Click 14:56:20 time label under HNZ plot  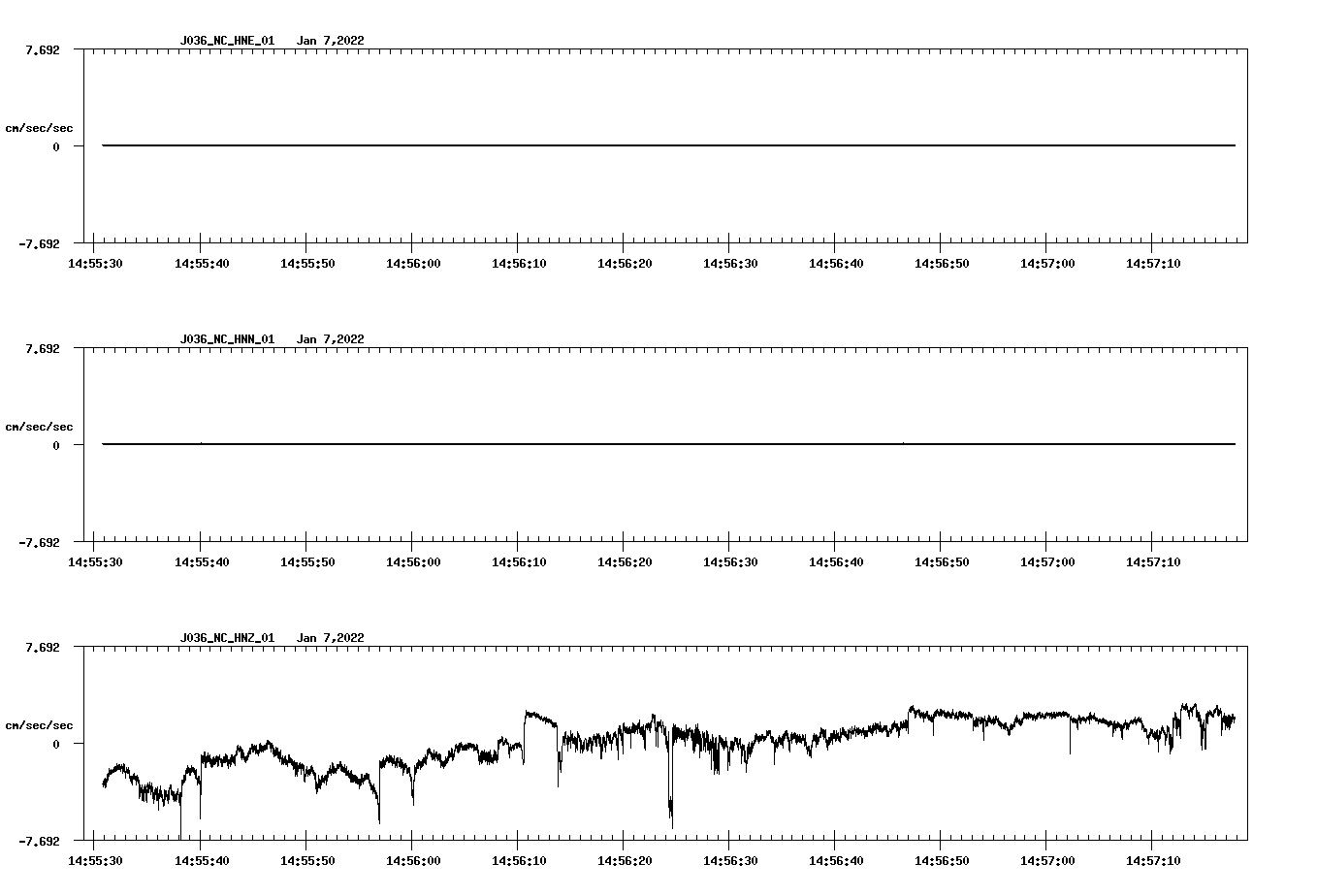(x=624, y=861)
